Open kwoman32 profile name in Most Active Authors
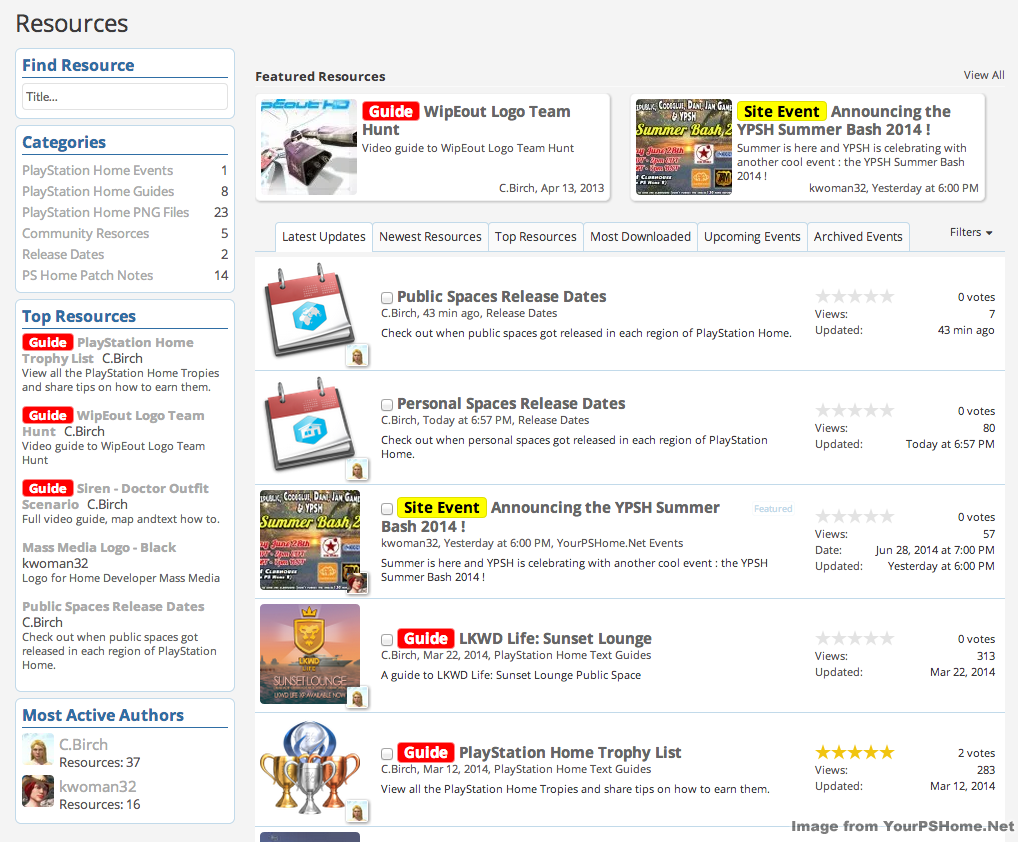 coord(97,787)
